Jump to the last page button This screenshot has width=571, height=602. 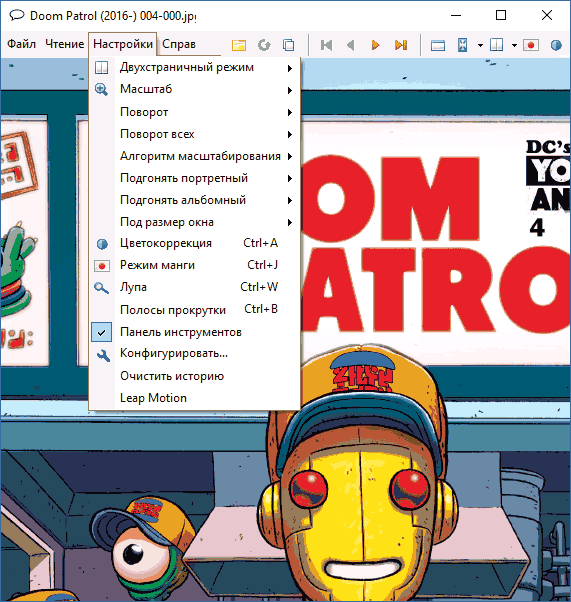(x=401, y=45)
